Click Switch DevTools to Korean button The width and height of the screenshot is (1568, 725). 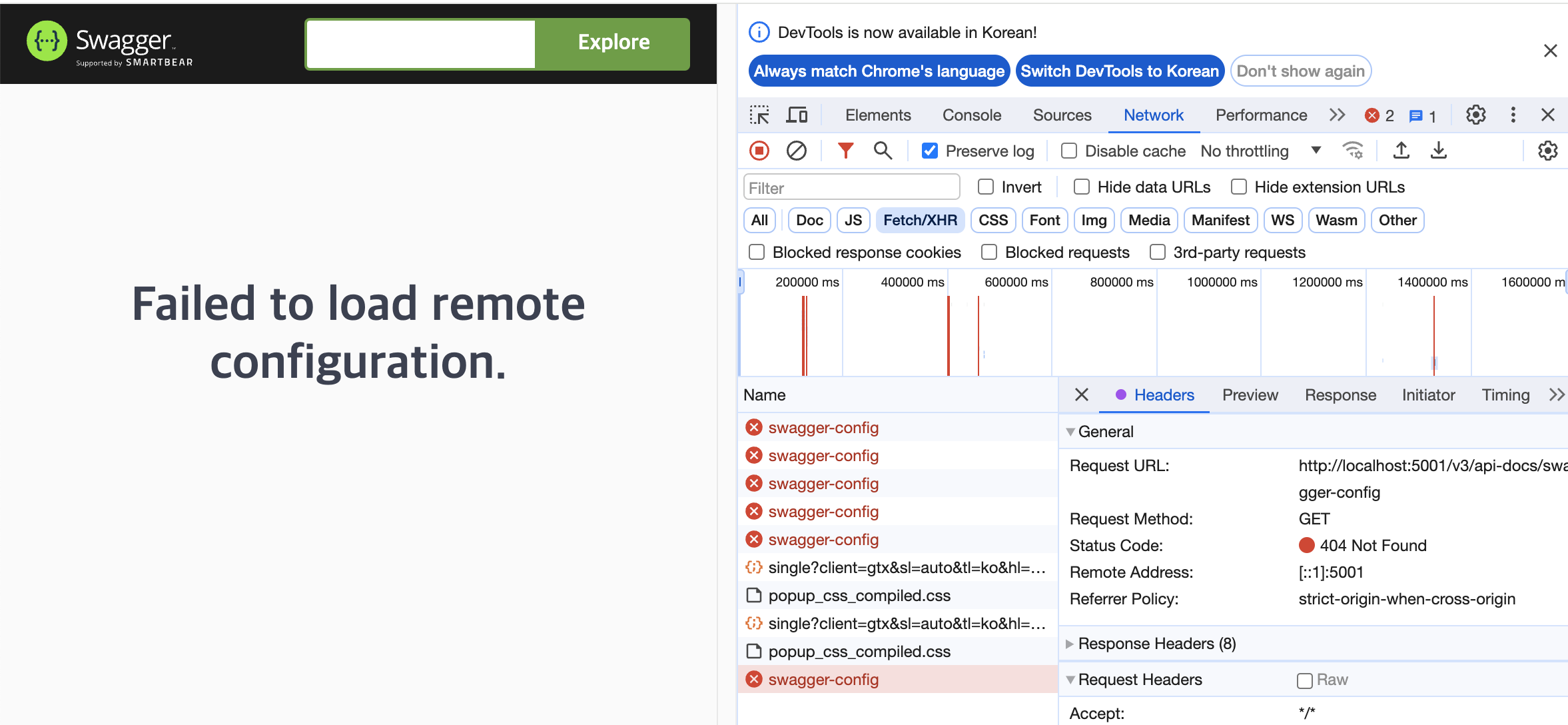1120,71
